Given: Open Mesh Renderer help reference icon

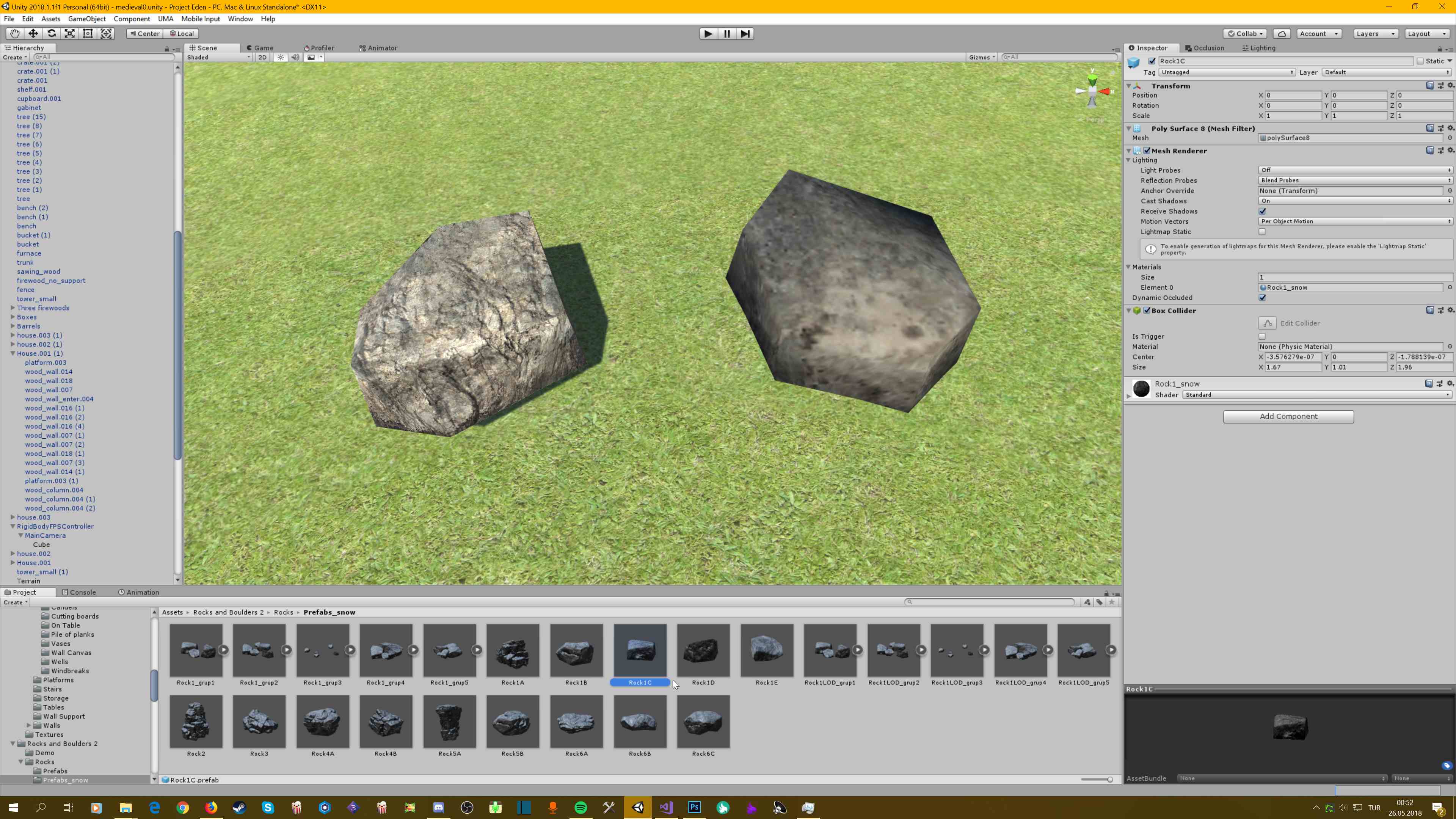Looking at the screenshot, I should pos(1429,151).
